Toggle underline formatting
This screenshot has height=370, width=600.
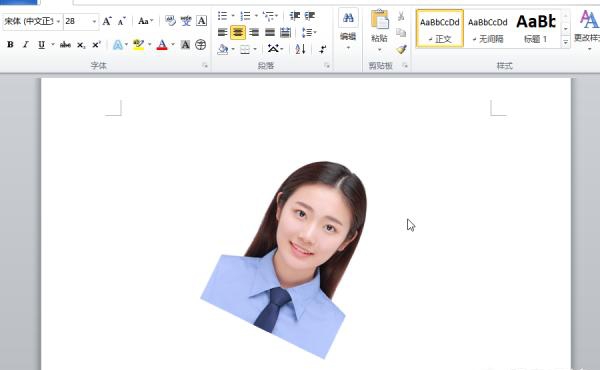coord(41,45)
